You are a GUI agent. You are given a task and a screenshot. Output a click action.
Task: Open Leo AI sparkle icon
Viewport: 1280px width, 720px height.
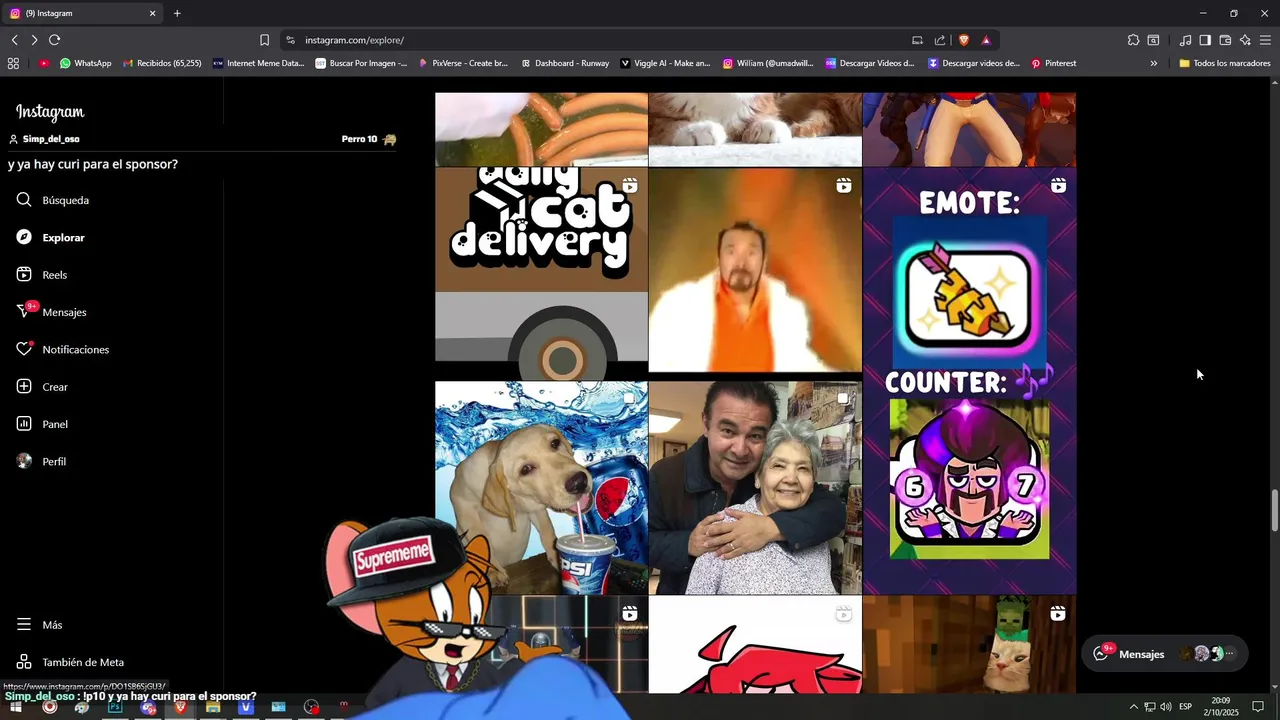[x=1245, y=40]
